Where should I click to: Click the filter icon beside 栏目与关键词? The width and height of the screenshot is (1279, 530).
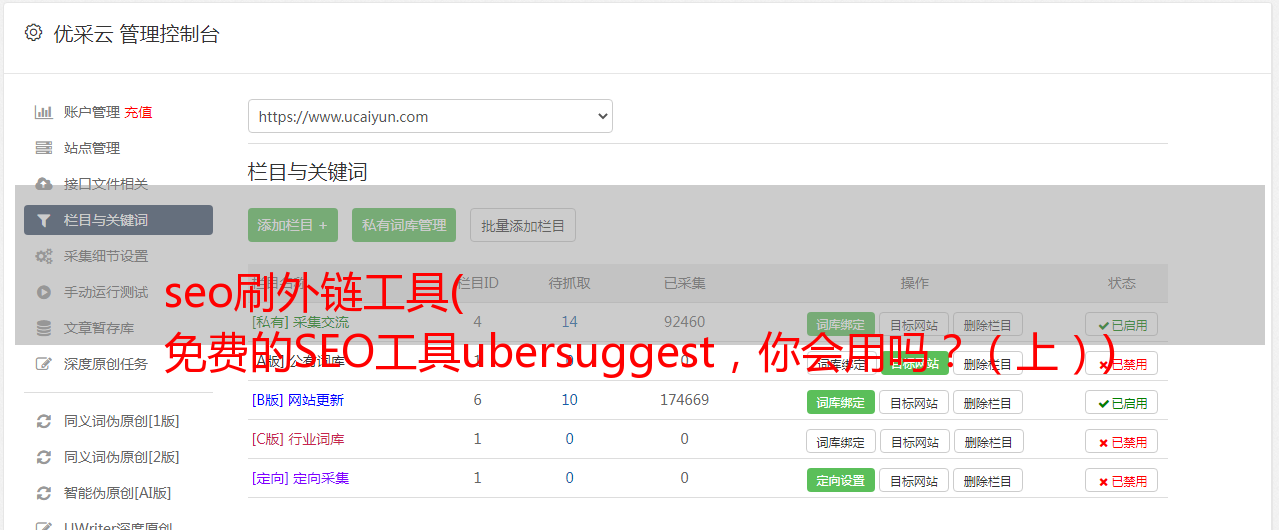tap(44, 220)
